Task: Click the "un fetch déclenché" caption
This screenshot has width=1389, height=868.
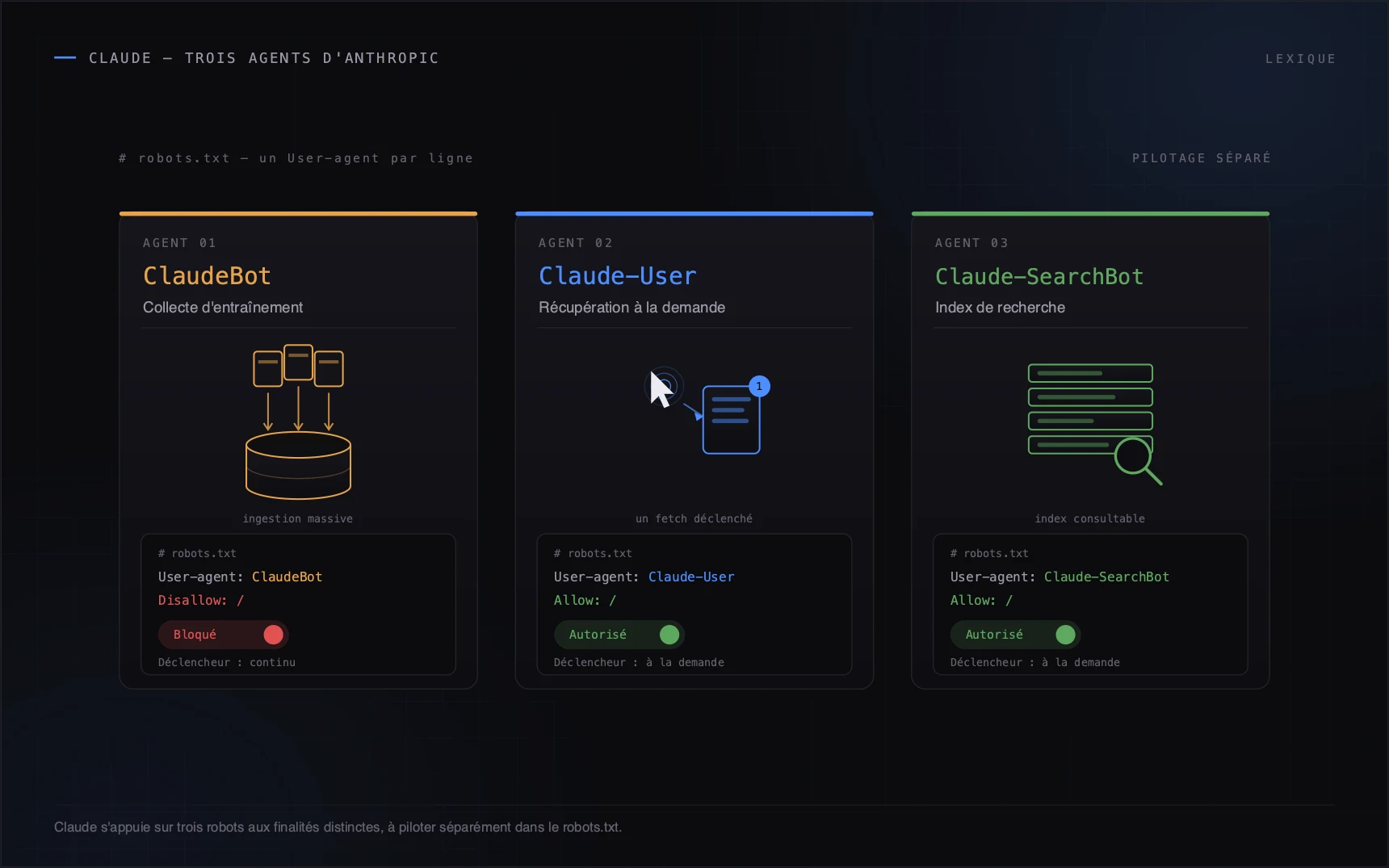Action: pyautogui.click(x=694, y=519)
